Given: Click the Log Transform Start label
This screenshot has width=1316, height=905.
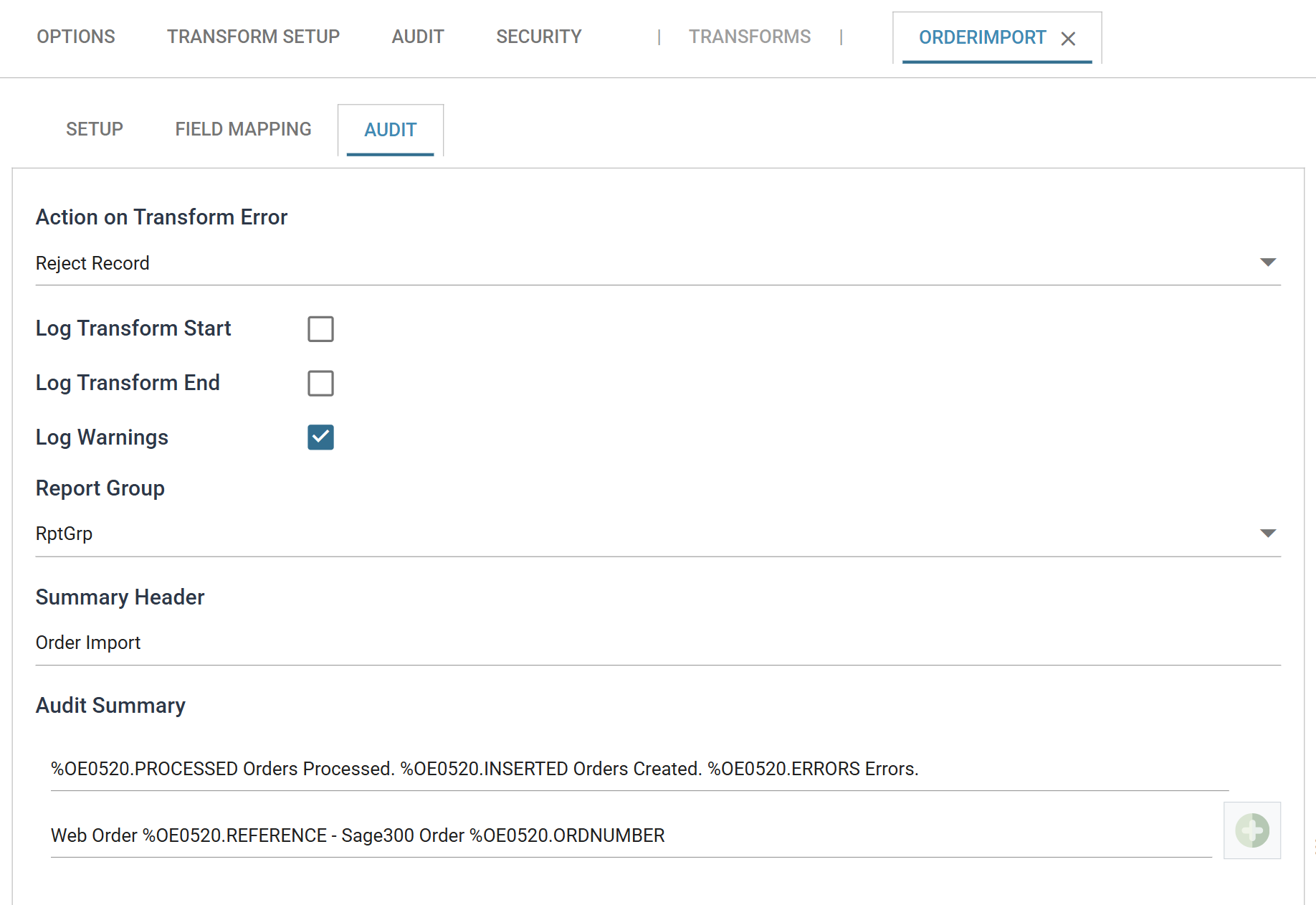Looking at the screenshot, I should [x=133, y=328].
